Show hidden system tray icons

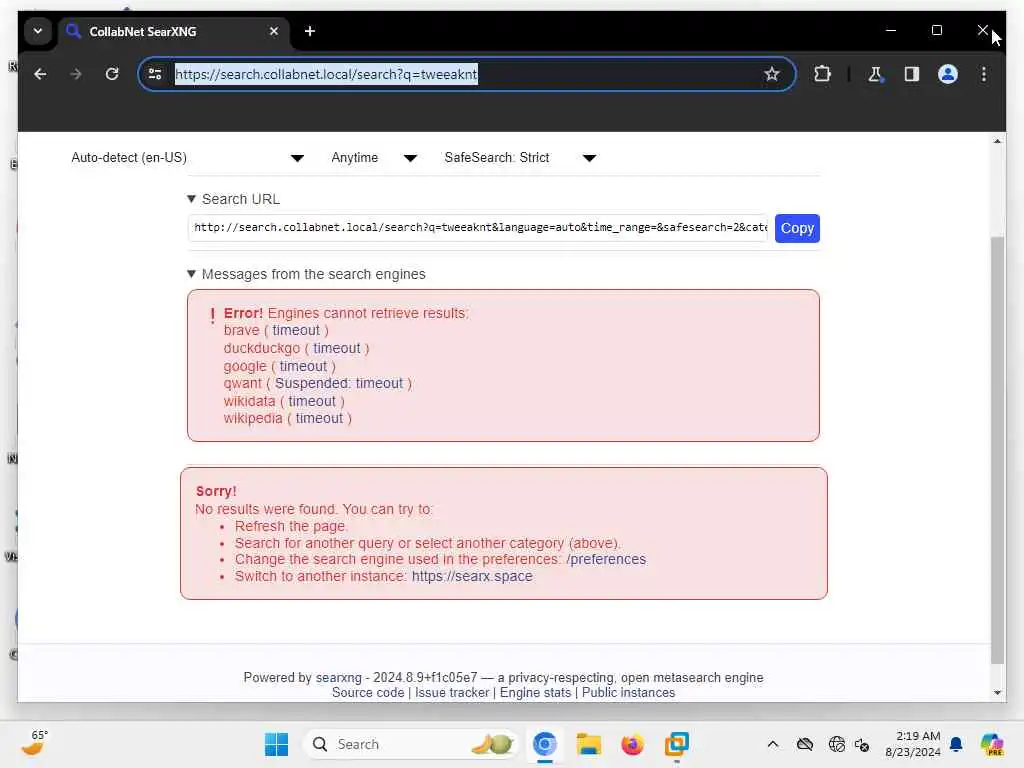[773, 744]
